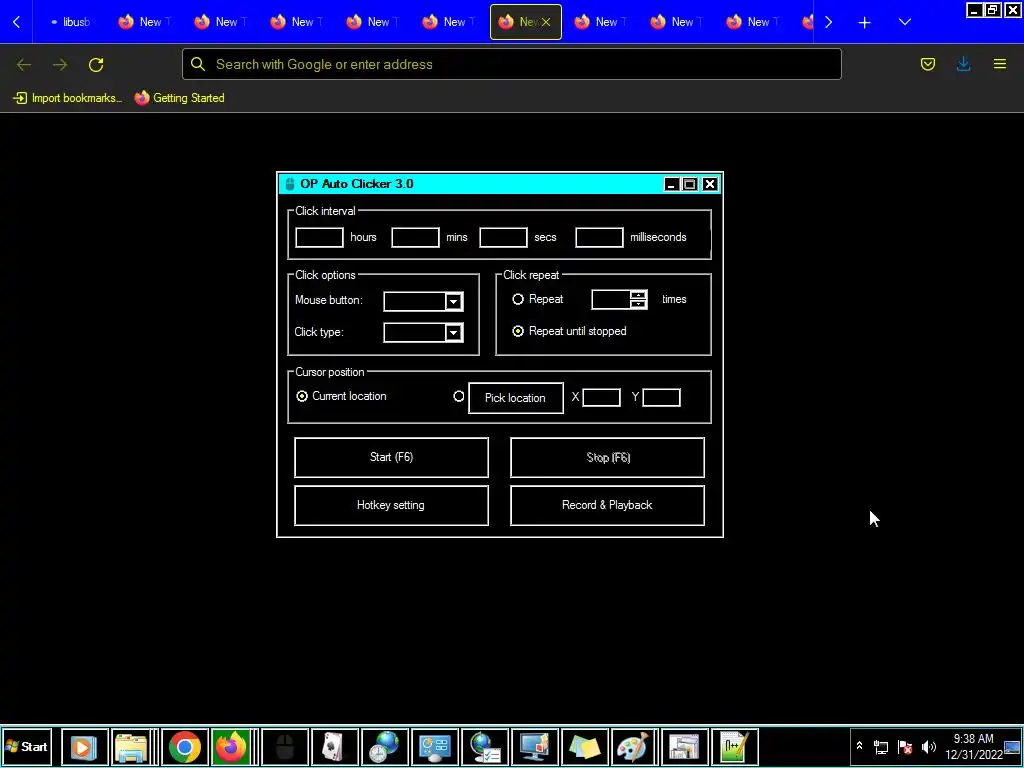Click the secs interval input field
Image resolution: width=1024 pixels, height=768 pixels.
click(x=504, y=237)
